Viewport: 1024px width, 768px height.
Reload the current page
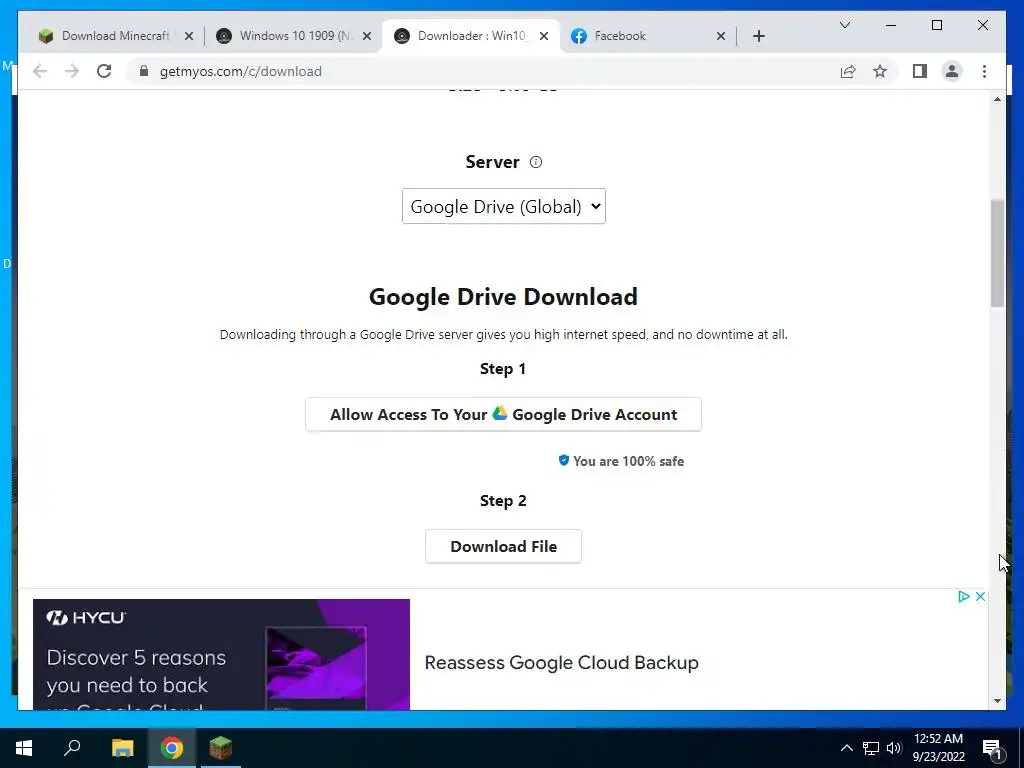pyautogui.click(x=104, y=71)
